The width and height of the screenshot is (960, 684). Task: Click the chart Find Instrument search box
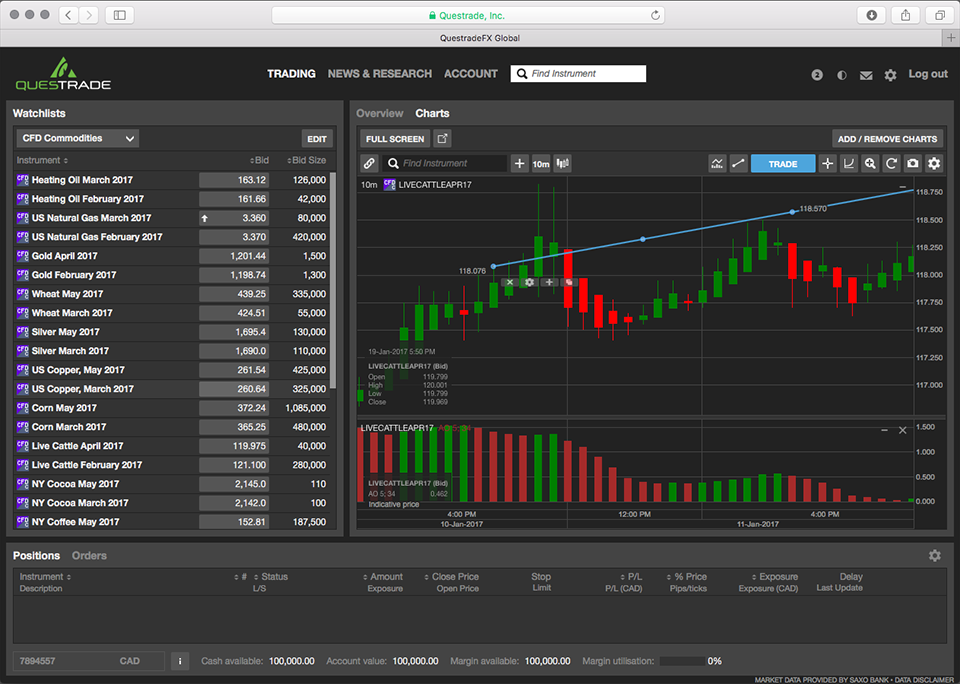[x=445, y=163]
